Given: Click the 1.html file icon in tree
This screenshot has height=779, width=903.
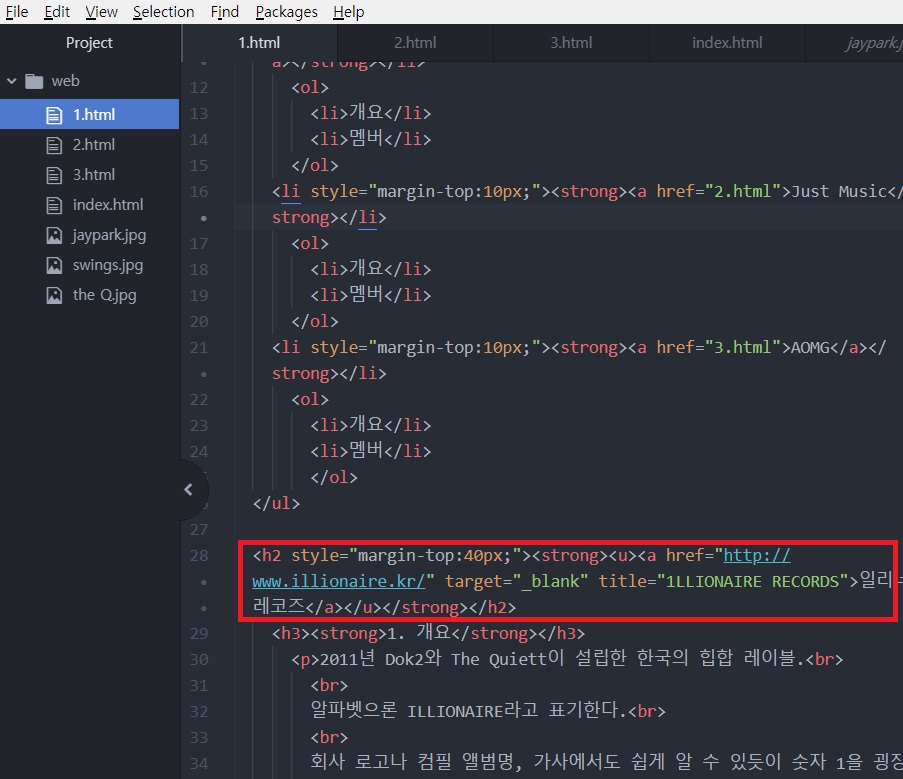Looking at the screenshot, I should coord(54,115).
